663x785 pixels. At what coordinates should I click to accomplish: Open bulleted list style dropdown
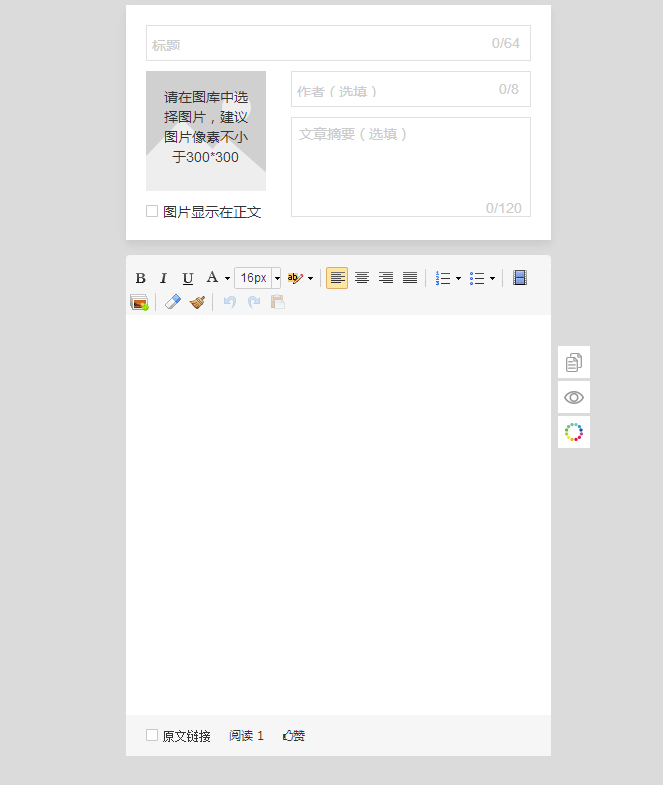(492, 278)
